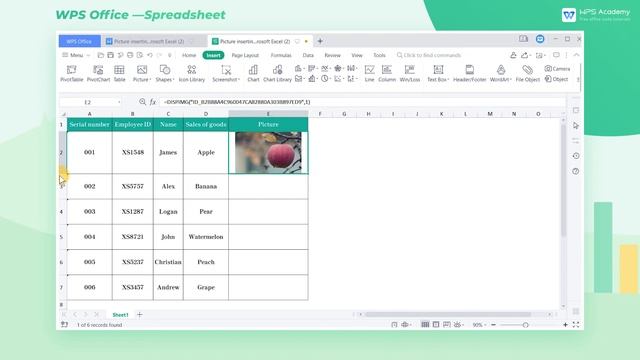Click the vertical scrollbar of the sheet
The image size is (640, 360).
(563, 180)
